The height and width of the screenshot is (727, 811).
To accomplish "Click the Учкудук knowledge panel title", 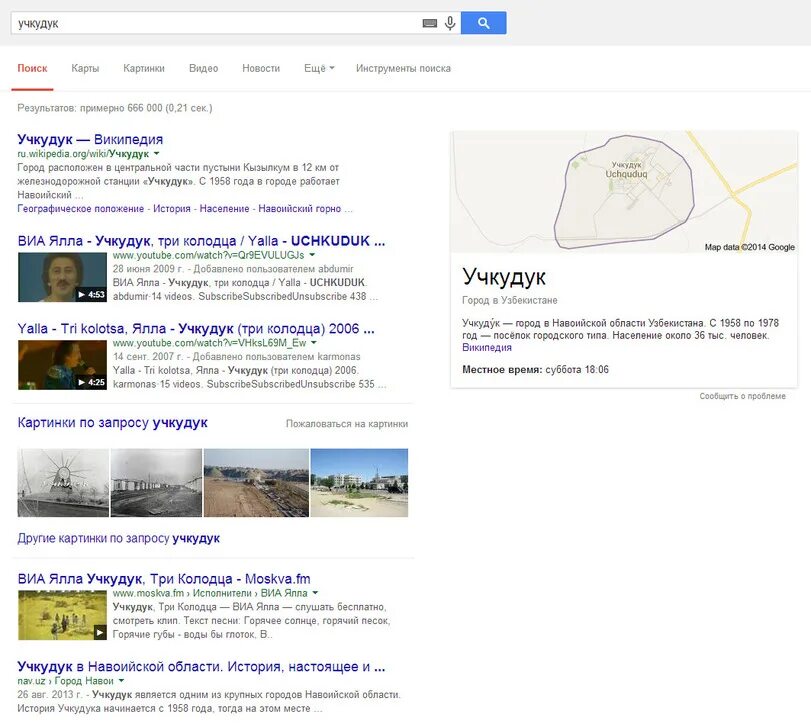I will click(x=504, y=277).
